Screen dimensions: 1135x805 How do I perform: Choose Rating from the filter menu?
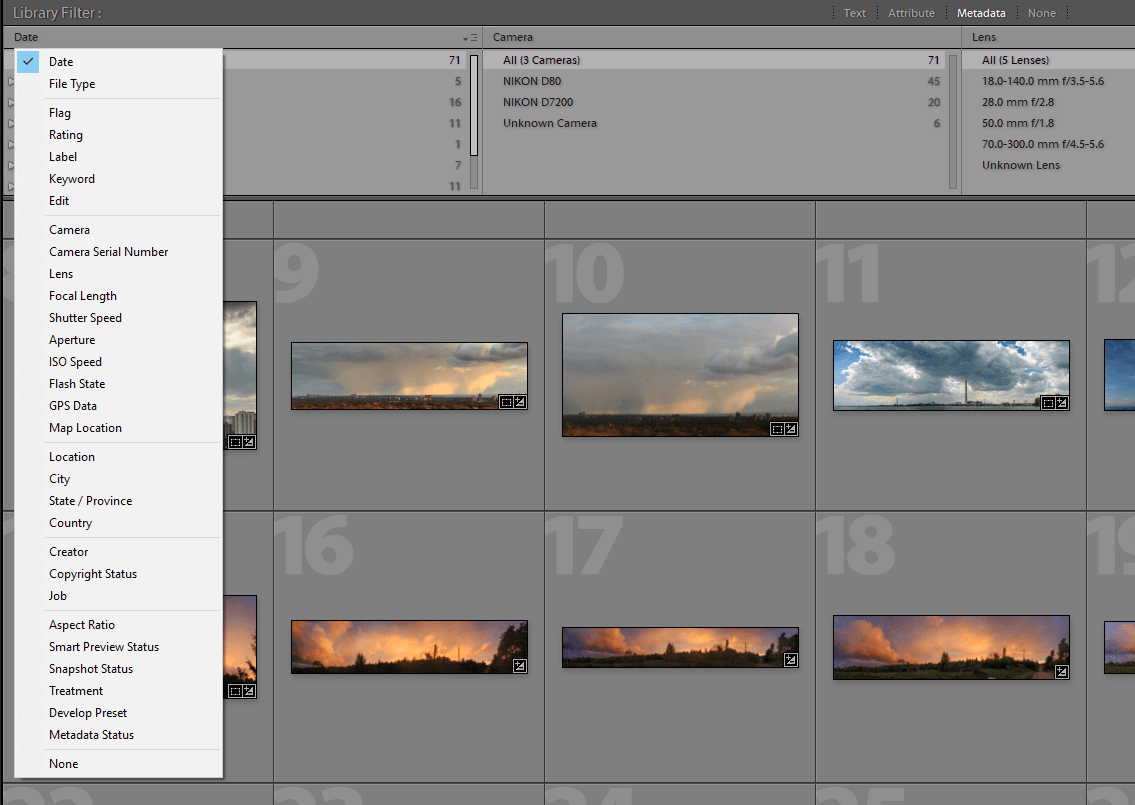118,135
